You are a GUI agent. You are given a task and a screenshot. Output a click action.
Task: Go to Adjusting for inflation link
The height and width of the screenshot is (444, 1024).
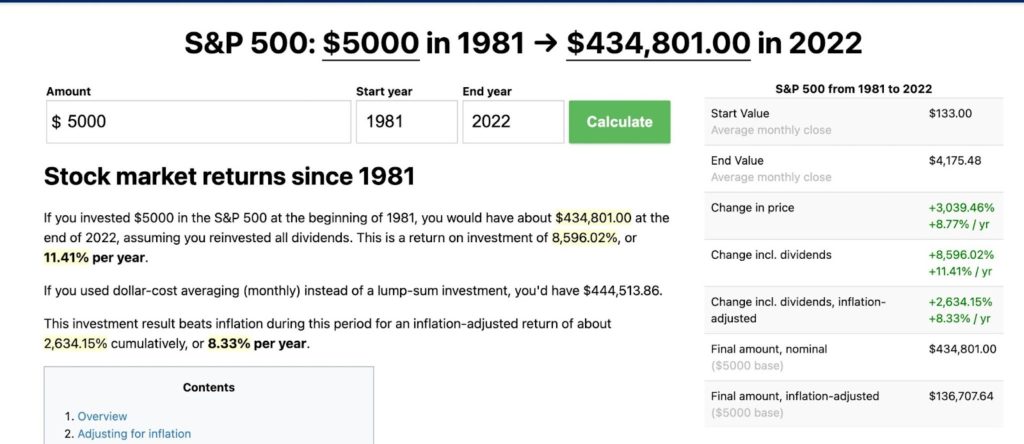pos(134,434)
